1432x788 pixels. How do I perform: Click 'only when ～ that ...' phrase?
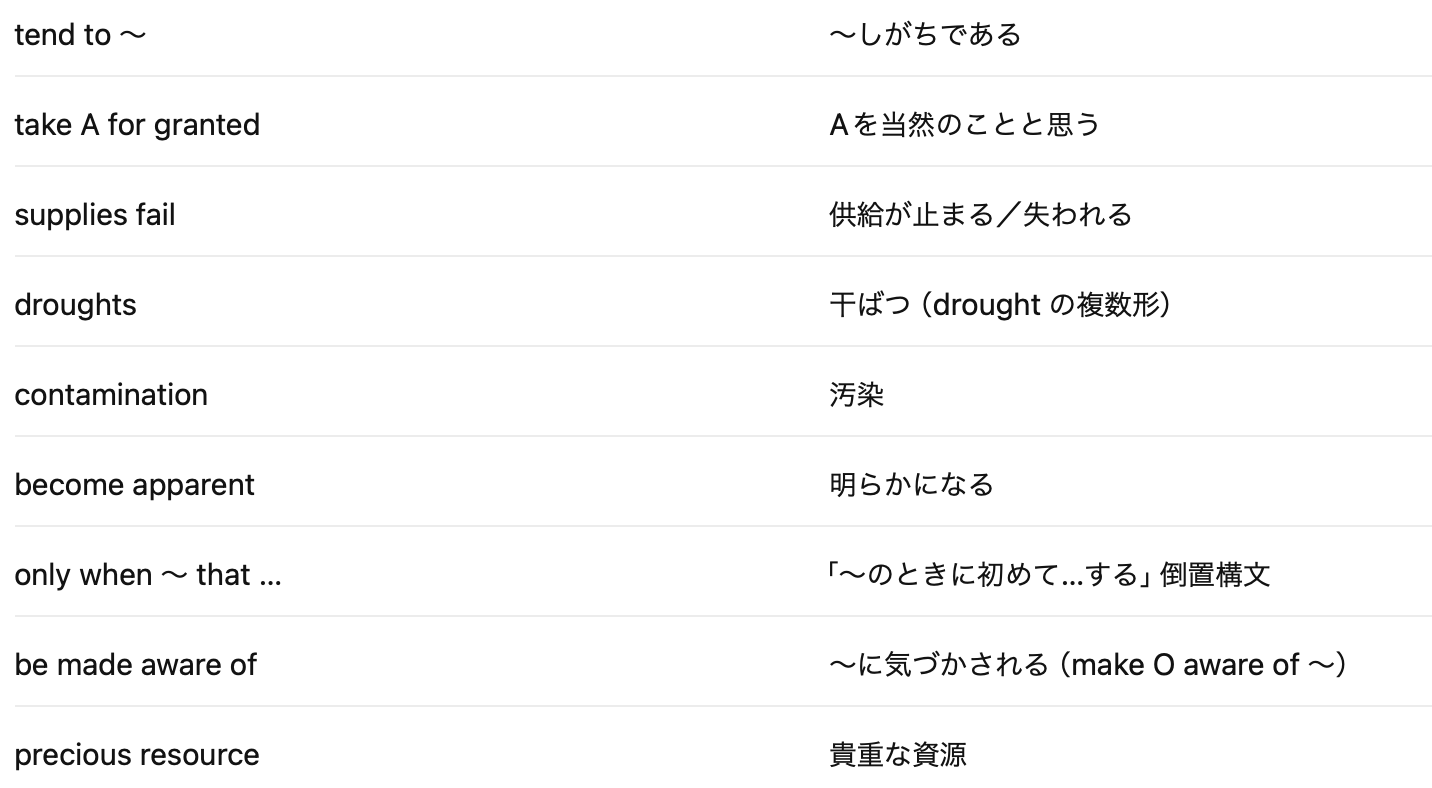[x=148, y=575]
